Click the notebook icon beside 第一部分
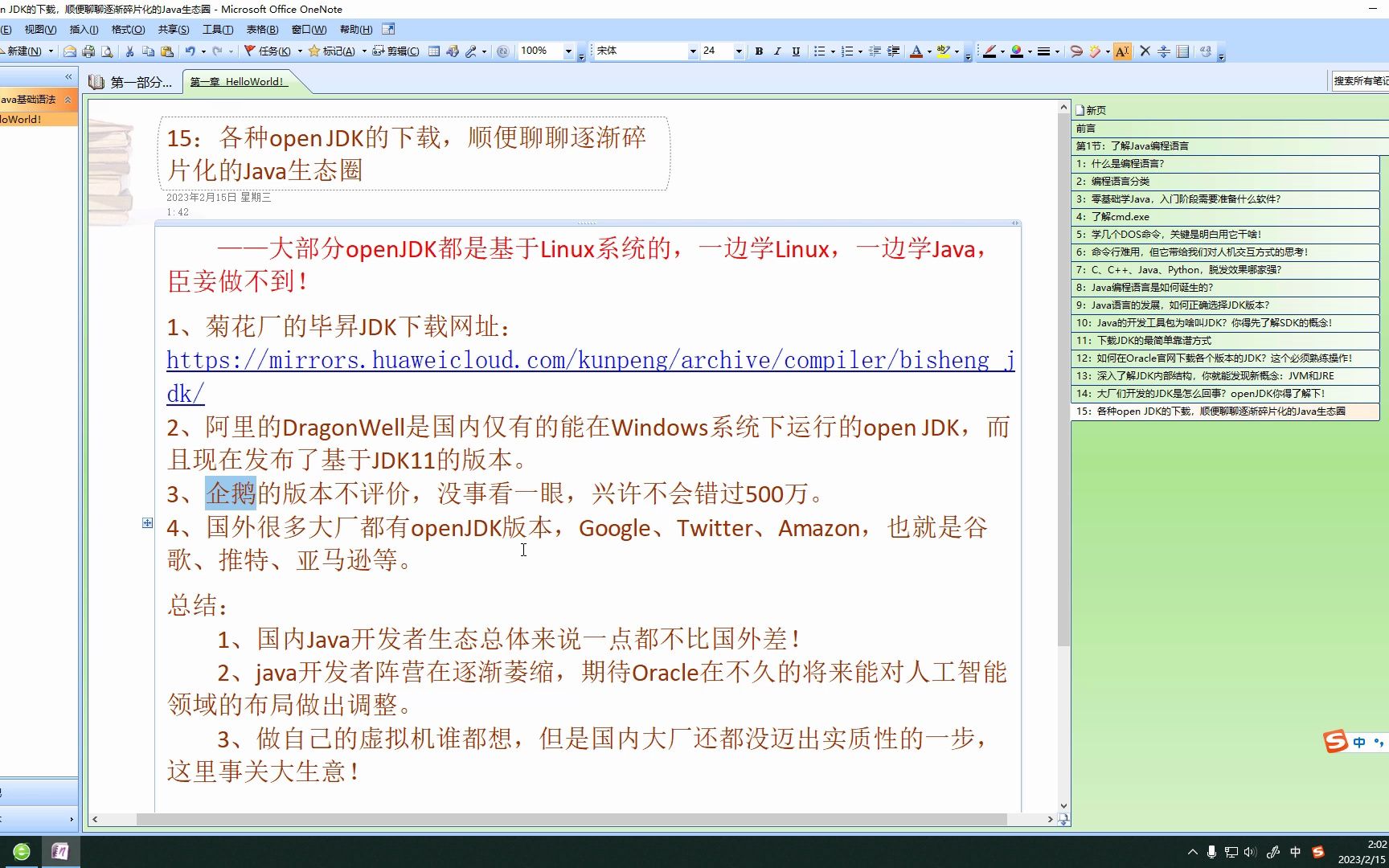 click(96, 81)
